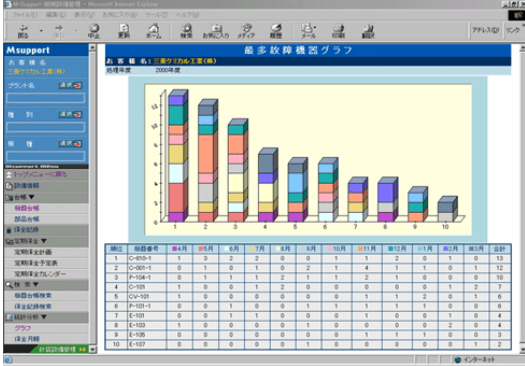Open the 機器台帳 link in sidebar
Screen dimensions: 525x366
27,208
